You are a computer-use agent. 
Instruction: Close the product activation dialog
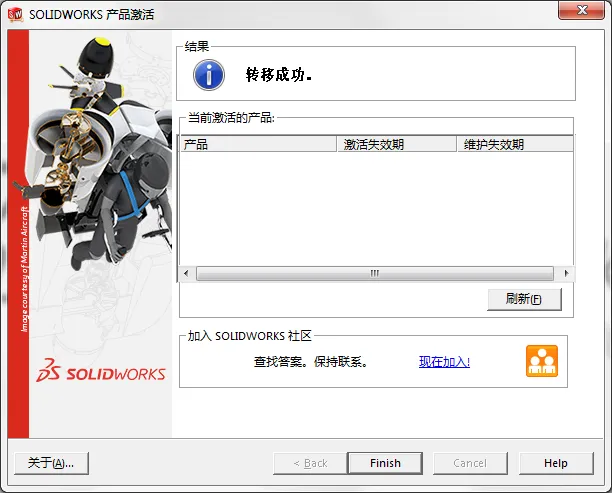582,10
